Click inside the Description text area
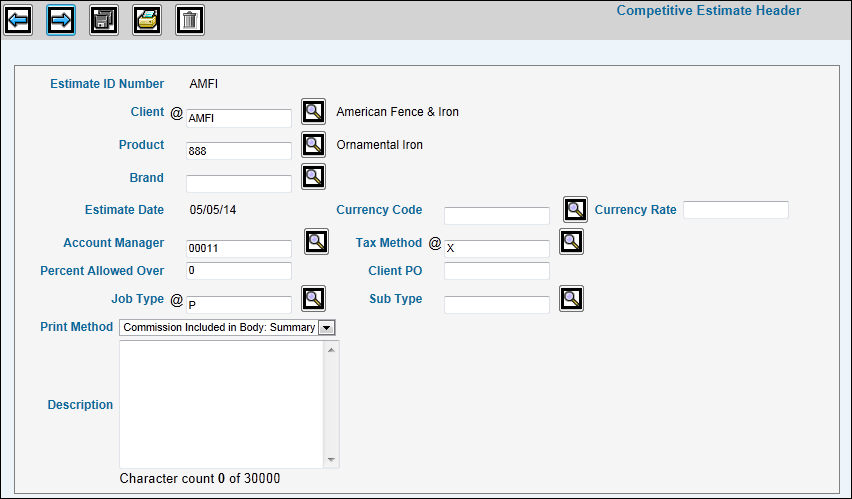 [x=221, y=404]
